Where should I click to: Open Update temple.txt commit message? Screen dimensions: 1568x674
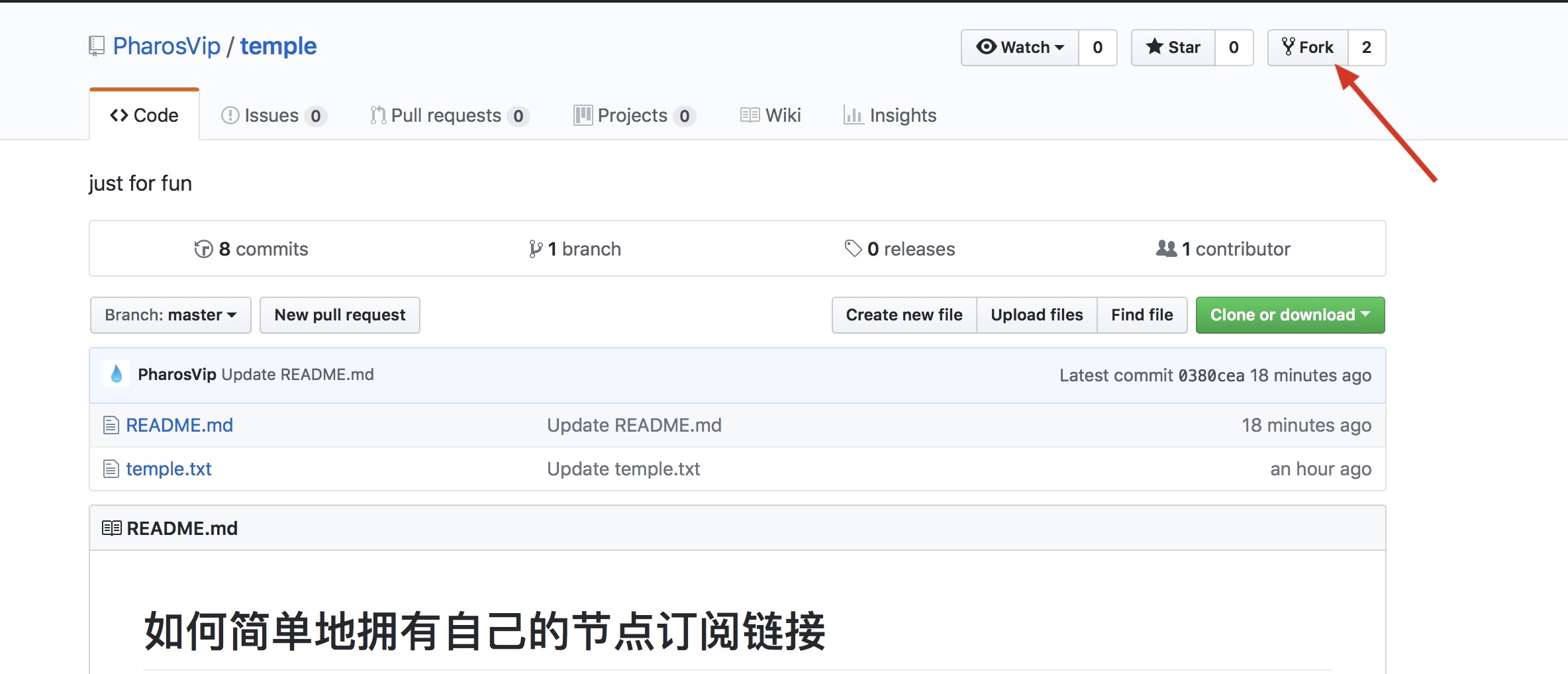[x=624, y=469]
